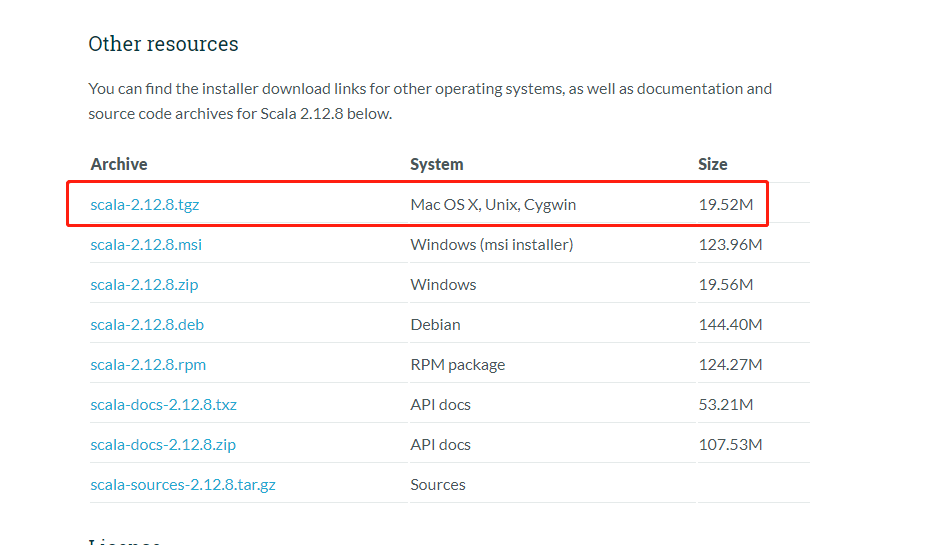The width and height of the screenshot is (950, 545).
Task: Select the 107.53M size value
Action: 731,444
